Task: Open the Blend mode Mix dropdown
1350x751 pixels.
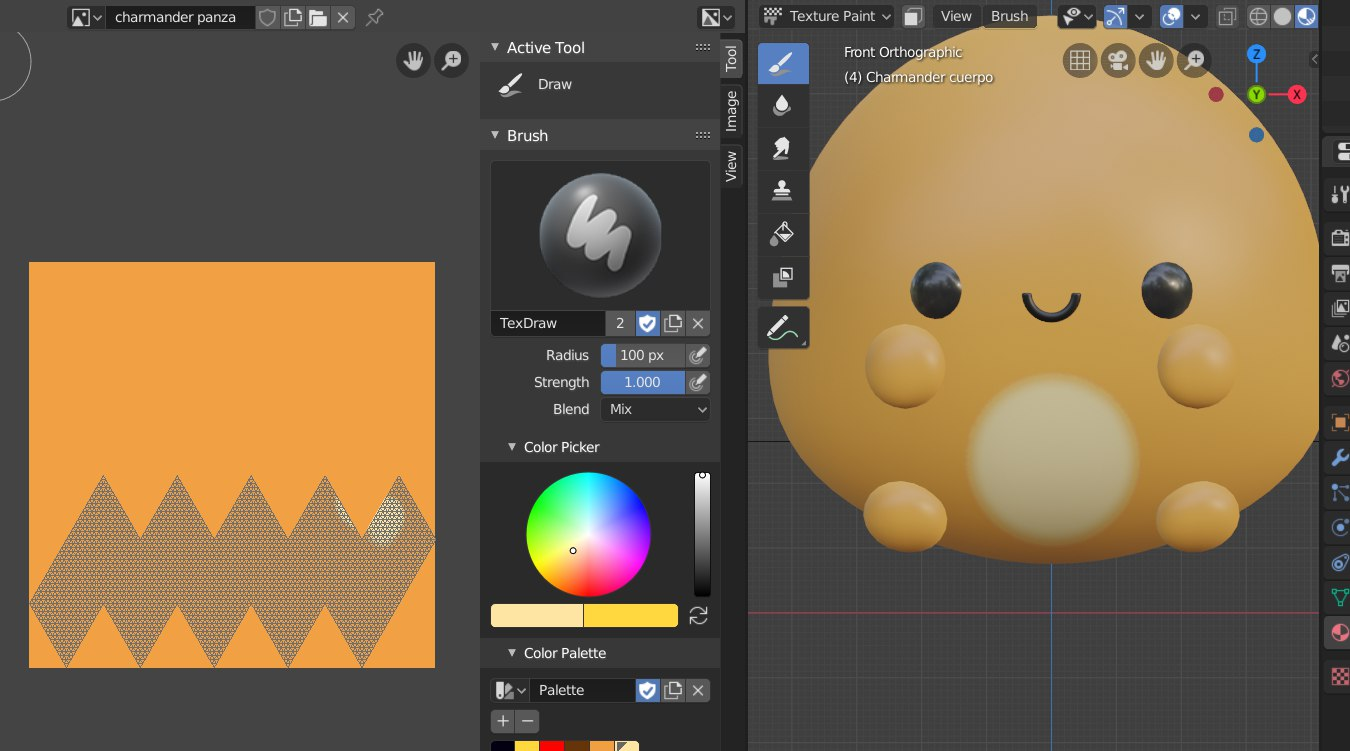Action: (x=655, y=409)
